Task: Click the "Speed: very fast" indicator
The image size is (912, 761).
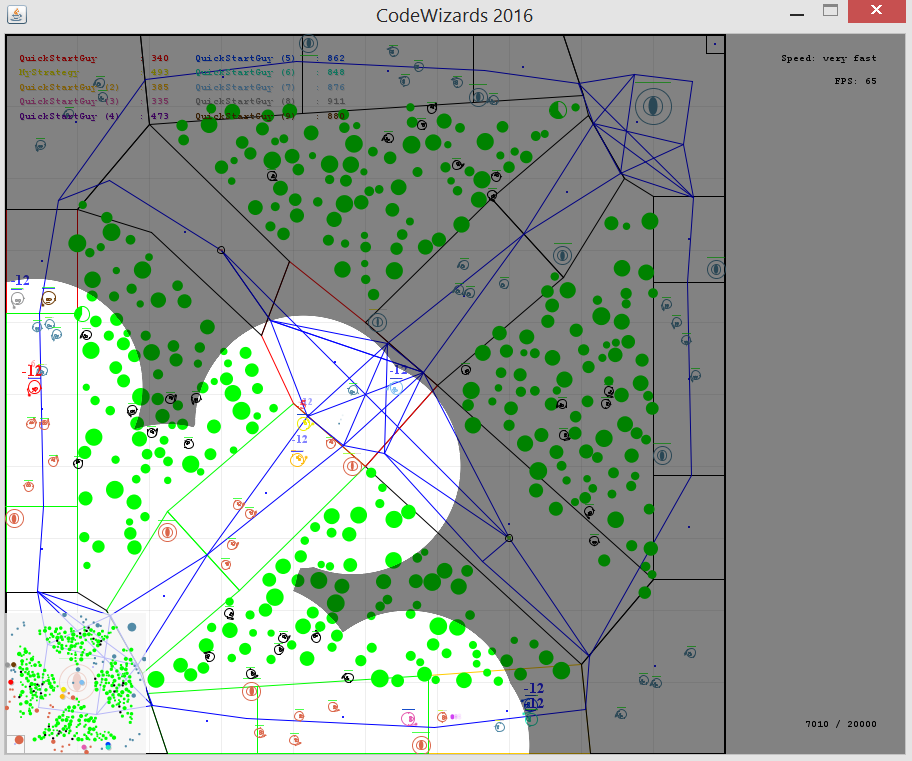Action: tap(828, 59)
